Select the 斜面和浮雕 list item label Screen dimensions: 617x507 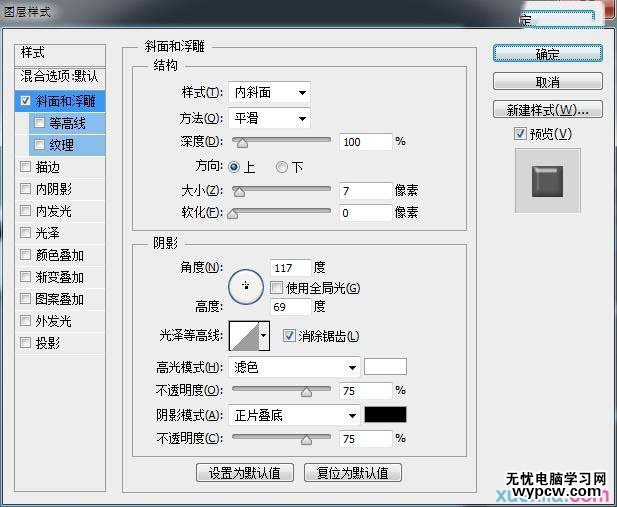pos(66,101)
